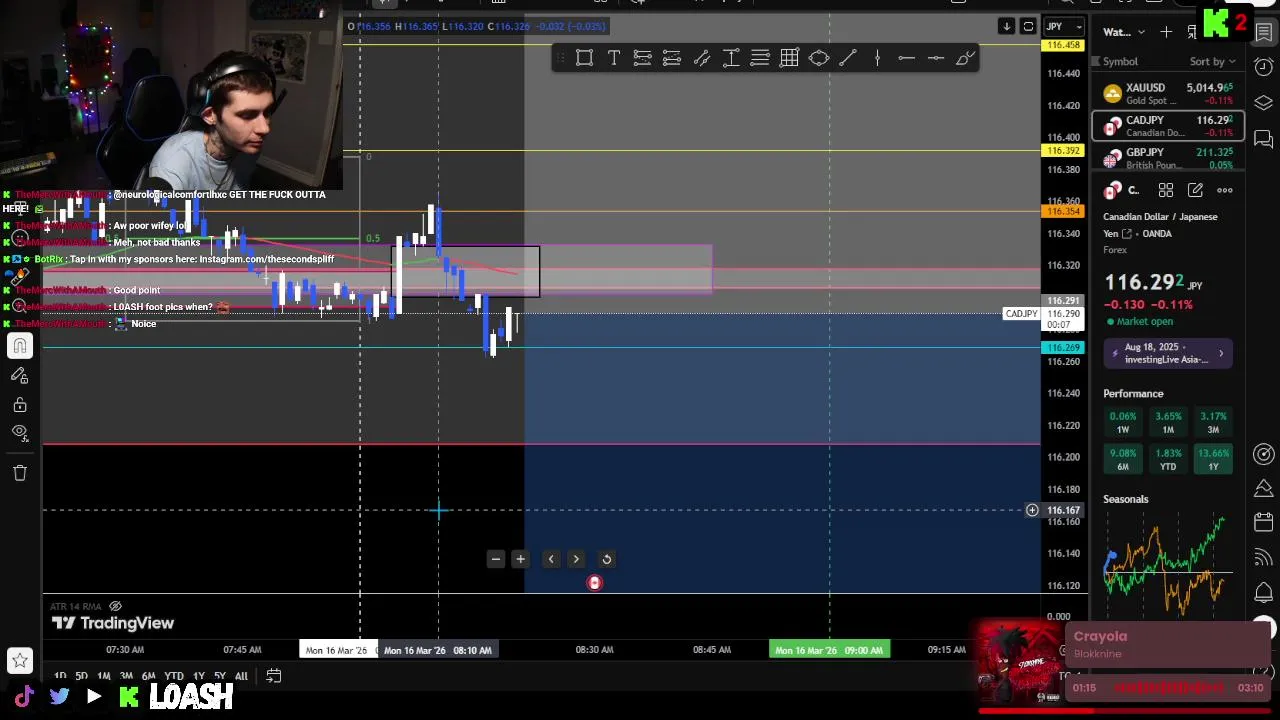Open the target radar icon in right sidebar
Image resolution: width=1280 pixels, height=720 pixels.
(x=1264, y=454)
